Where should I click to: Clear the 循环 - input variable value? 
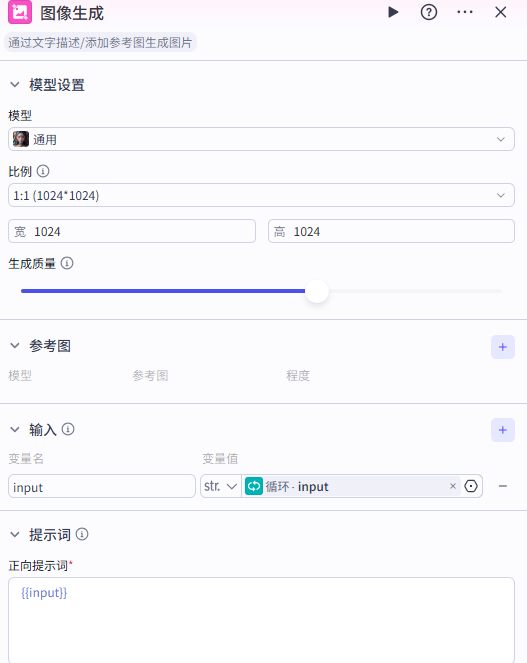(x=453, y=486)
